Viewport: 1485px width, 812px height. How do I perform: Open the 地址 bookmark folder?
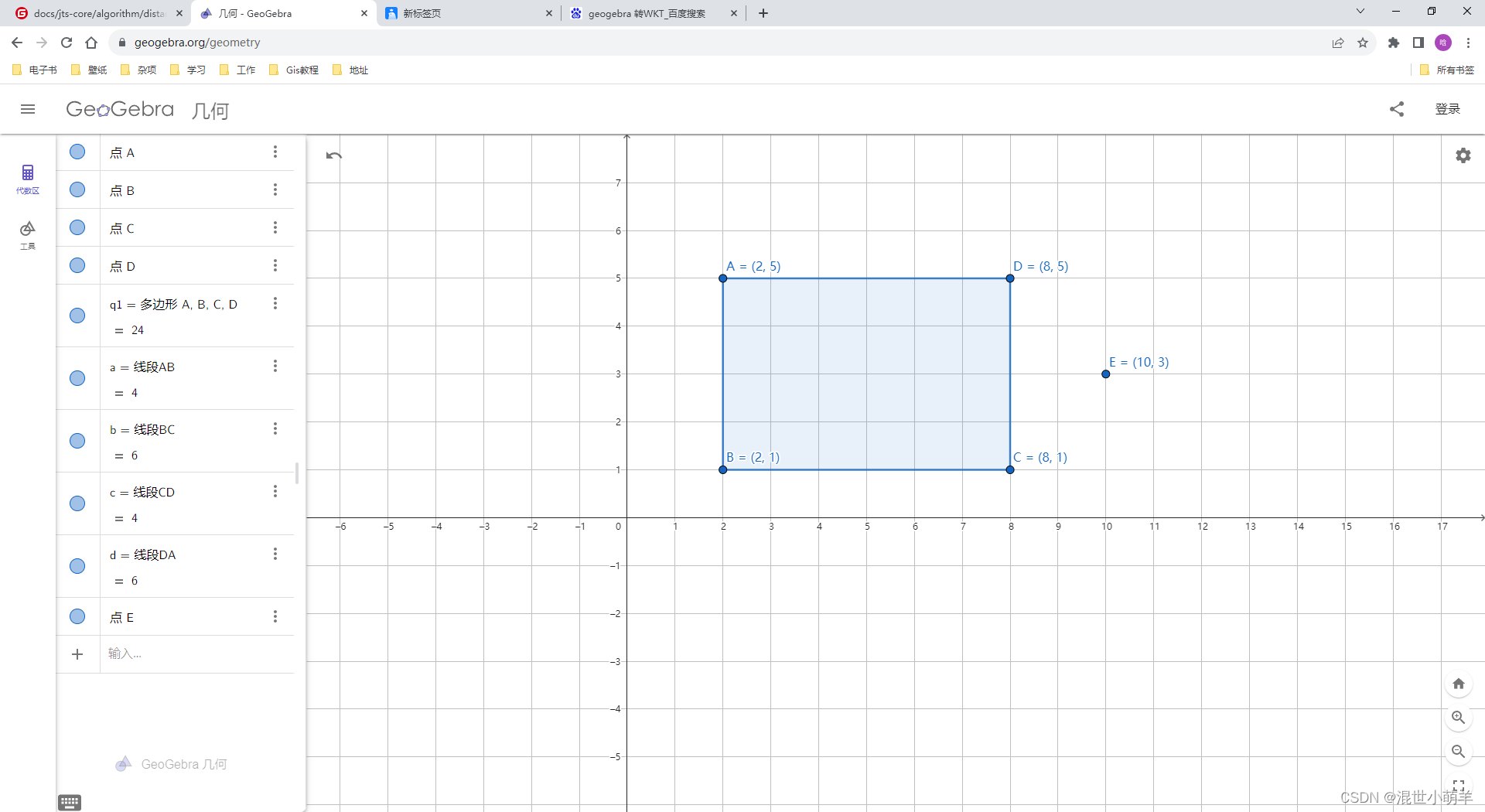tap(350, 70)
